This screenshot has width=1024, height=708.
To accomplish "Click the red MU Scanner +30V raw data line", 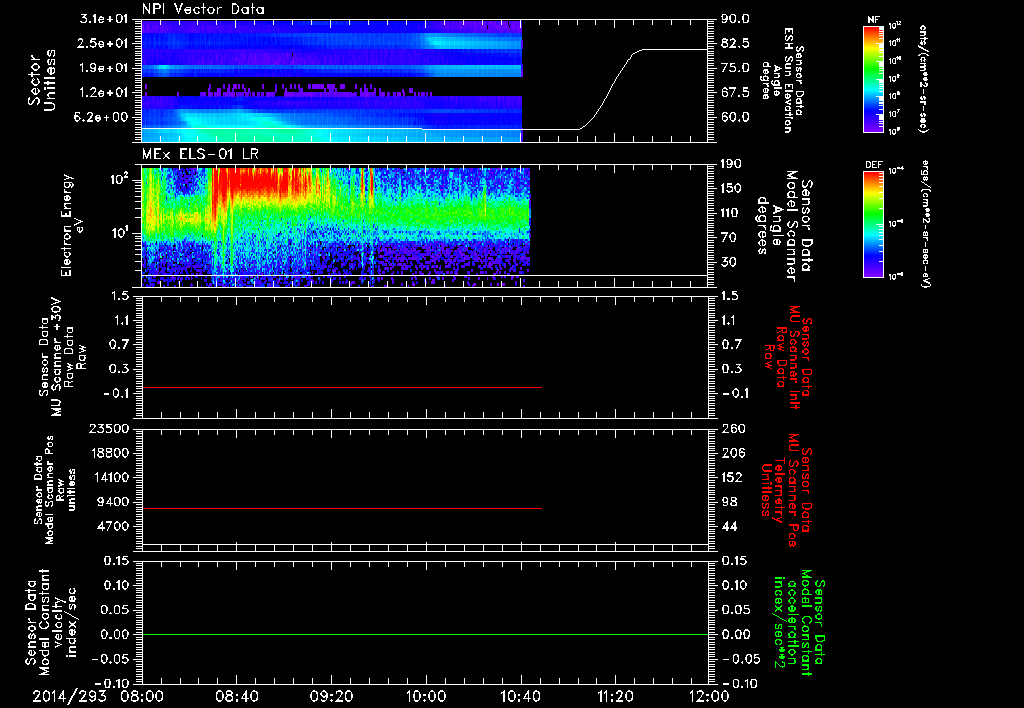I will (x=342, y=387).
